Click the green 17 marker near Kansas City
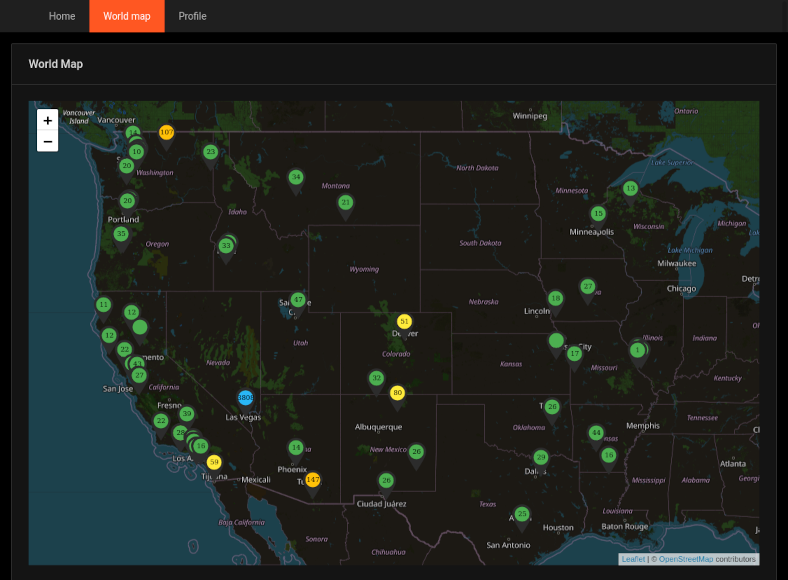 pos(574,353)
